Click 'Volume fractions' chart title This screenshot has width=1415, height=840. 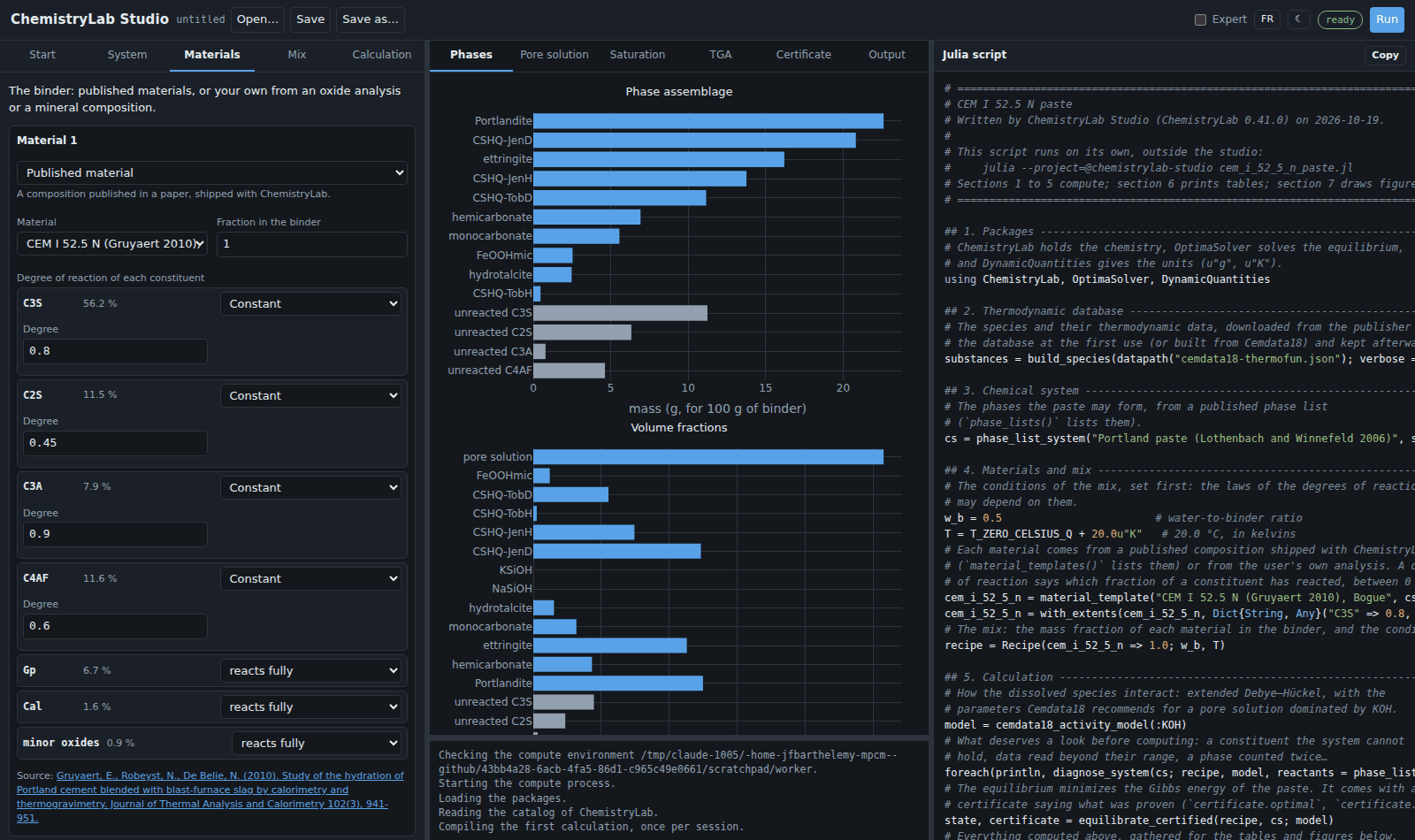point(679,428)
